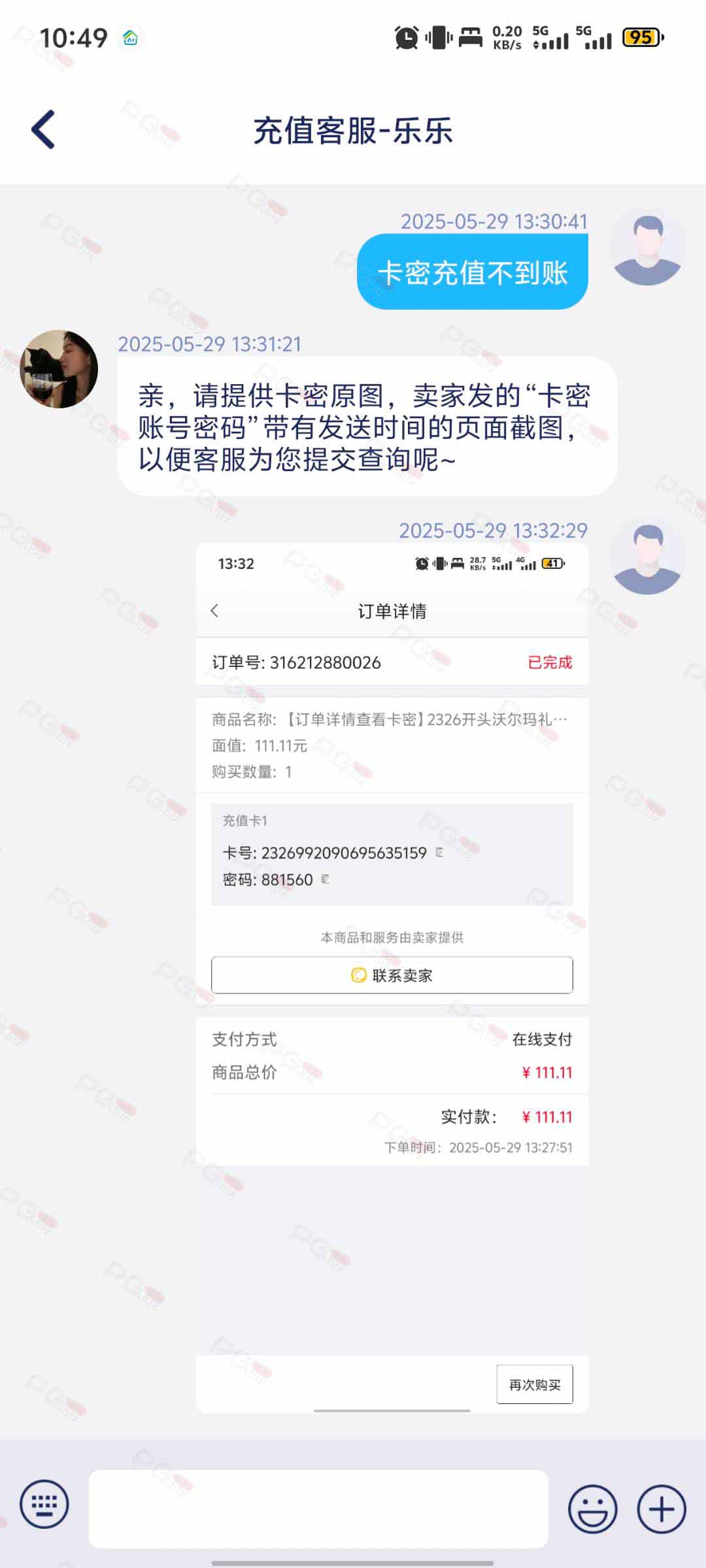The width and height of the screenshot is (706, 1568).
Task: Tap the plus attachment icon
Action: 662,1509
